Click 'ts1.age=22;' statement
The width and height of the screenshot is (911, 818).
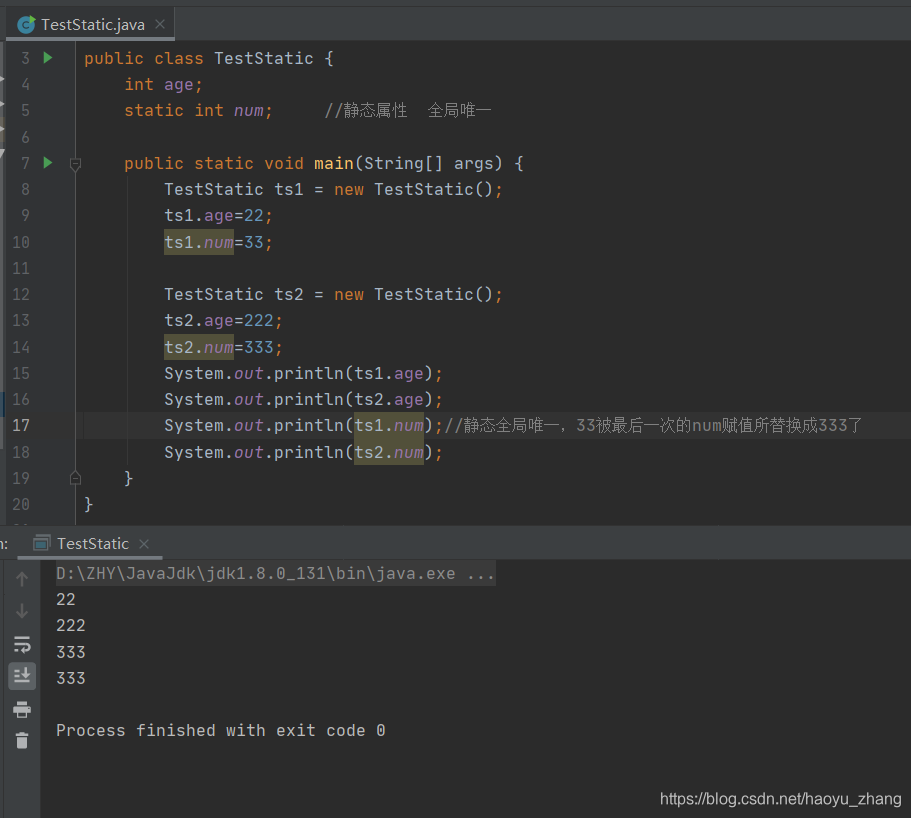pos(218,216)
